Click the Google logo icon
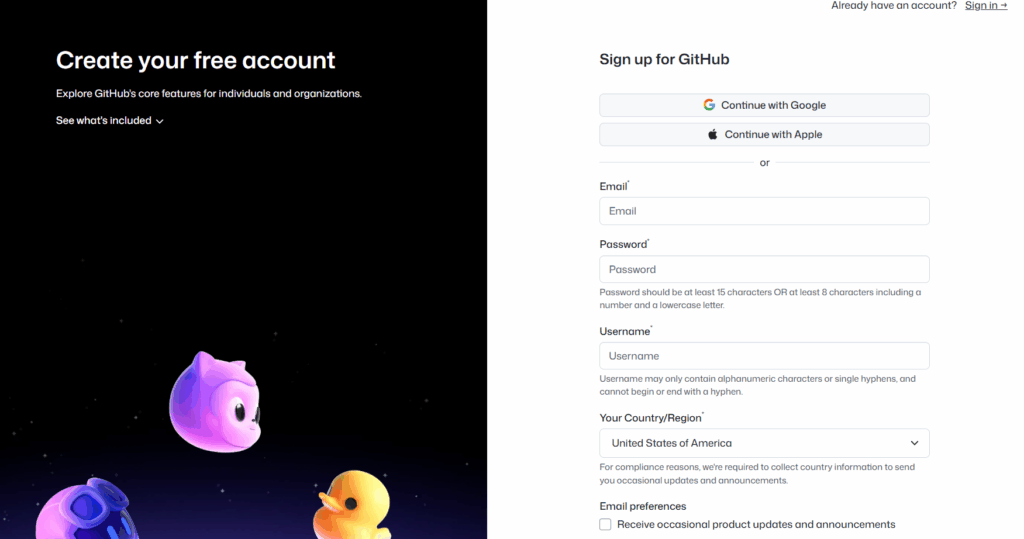Viewport: 1024px width, 539px height. pos(709,105)
